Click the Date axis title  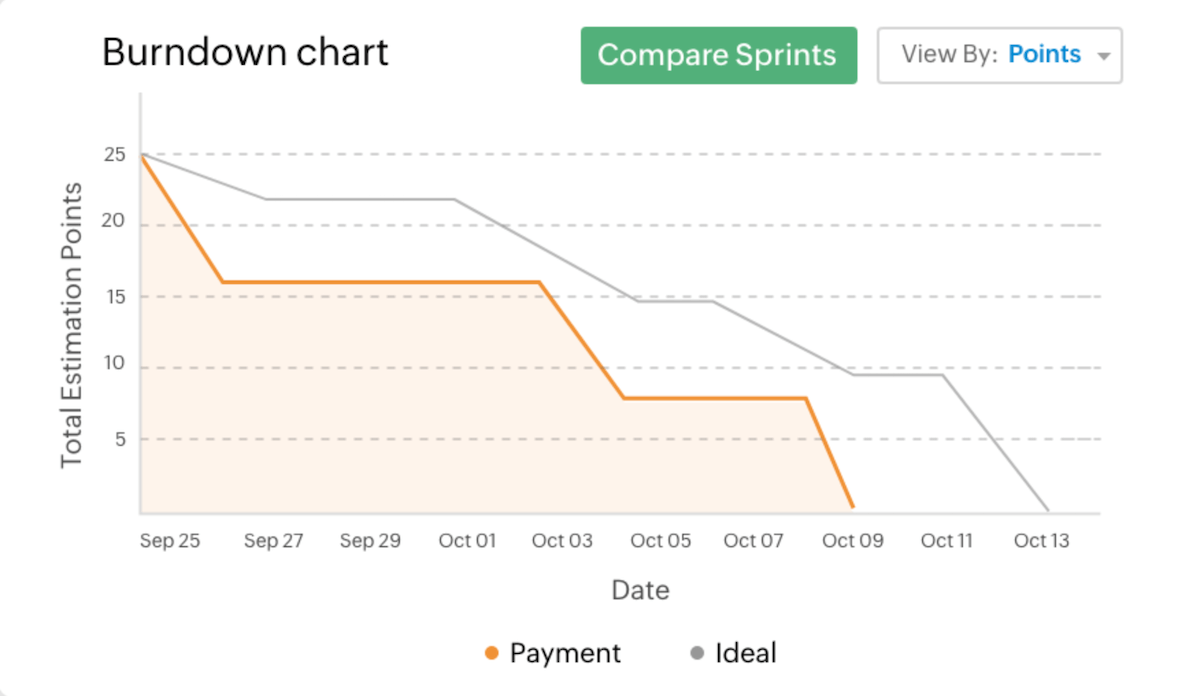tap(640, 590)
